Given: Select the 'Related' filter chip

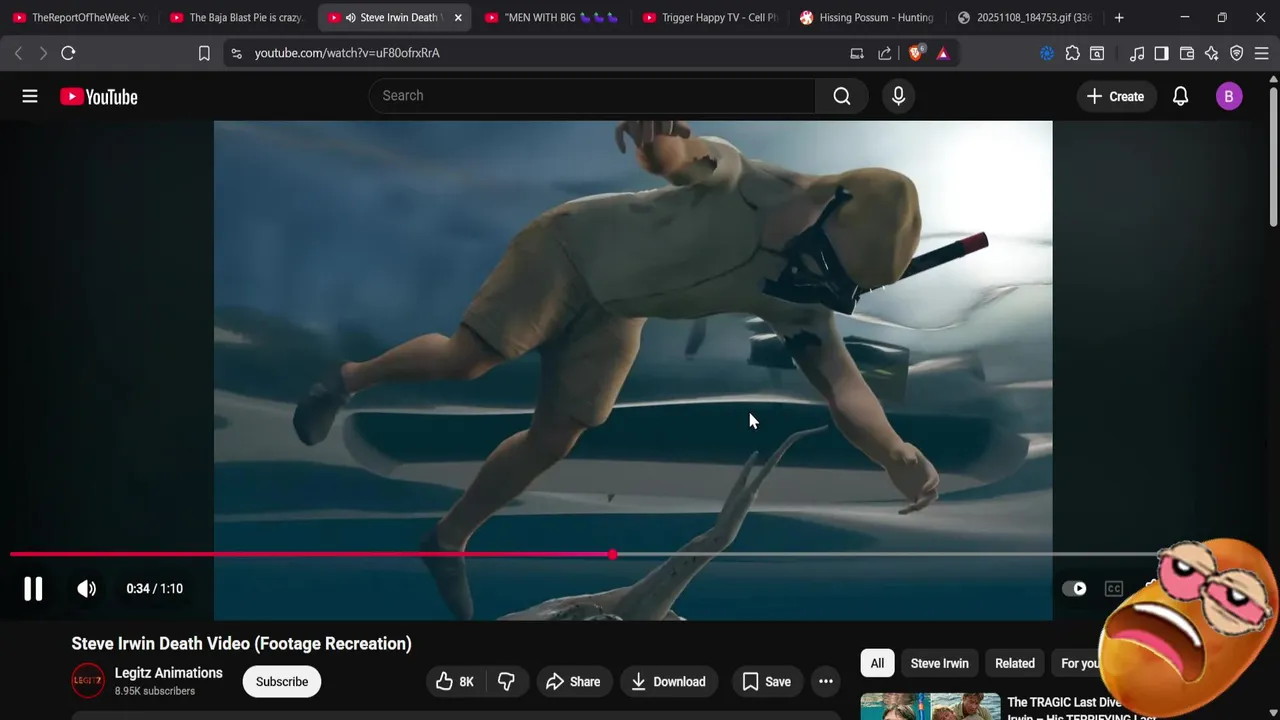Looking at the screenshot, I should point(1015,663).
